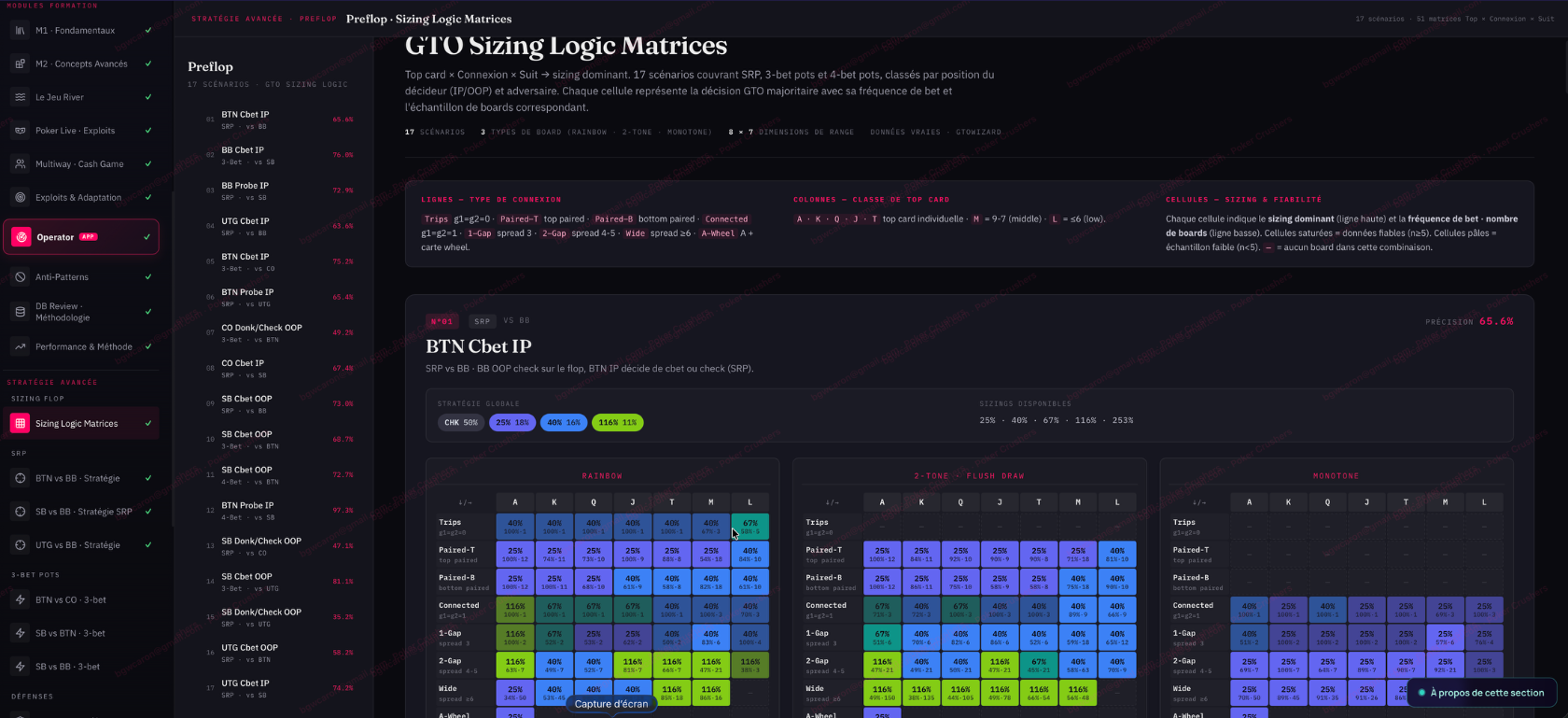This screenshot has height=718, width=1568.
Task: Click the RAINBOW matrix title
Action: pyautogui.click(x=602, y=476)
